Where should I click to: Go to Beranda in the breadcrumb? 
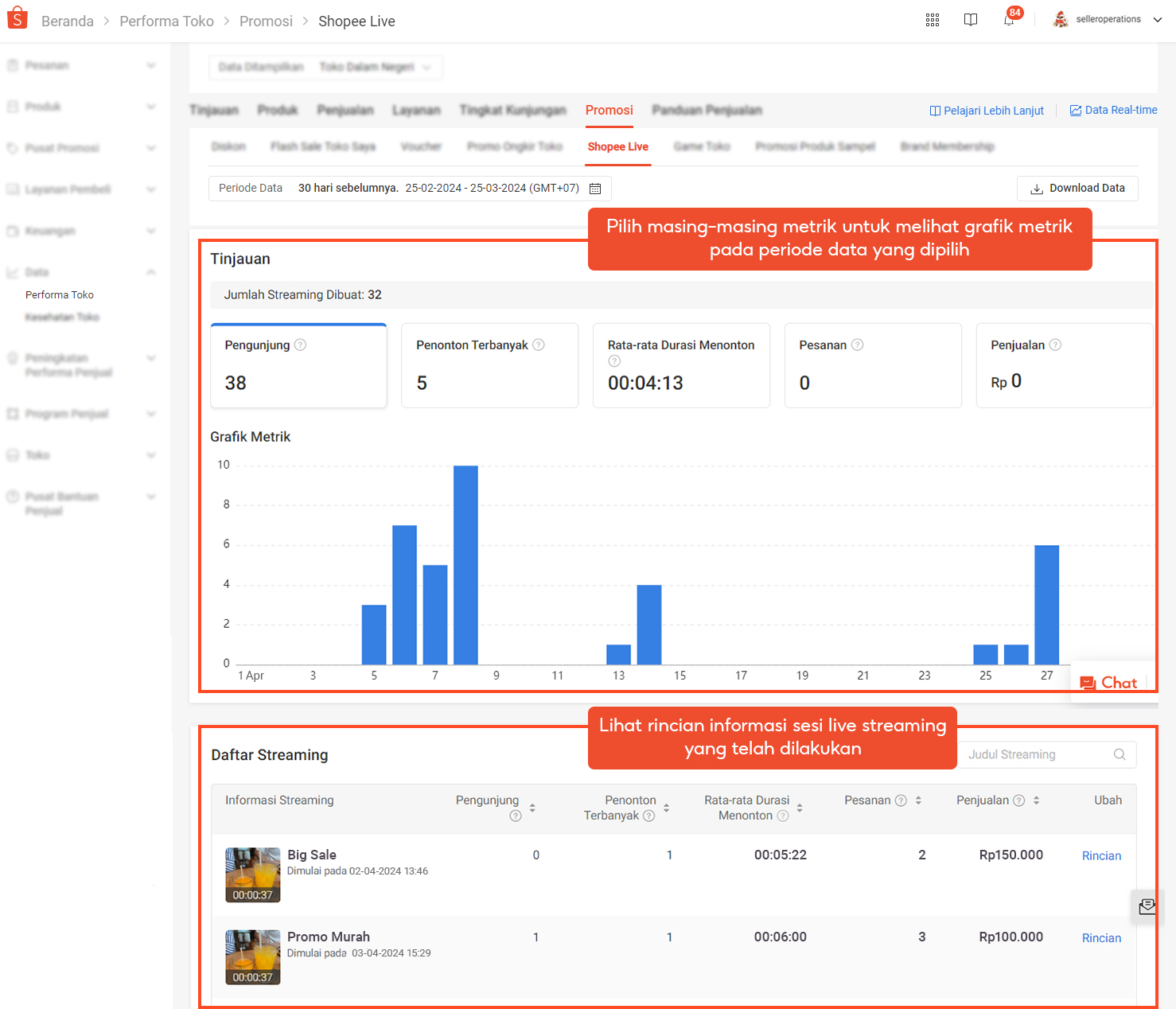click(68, 21)
